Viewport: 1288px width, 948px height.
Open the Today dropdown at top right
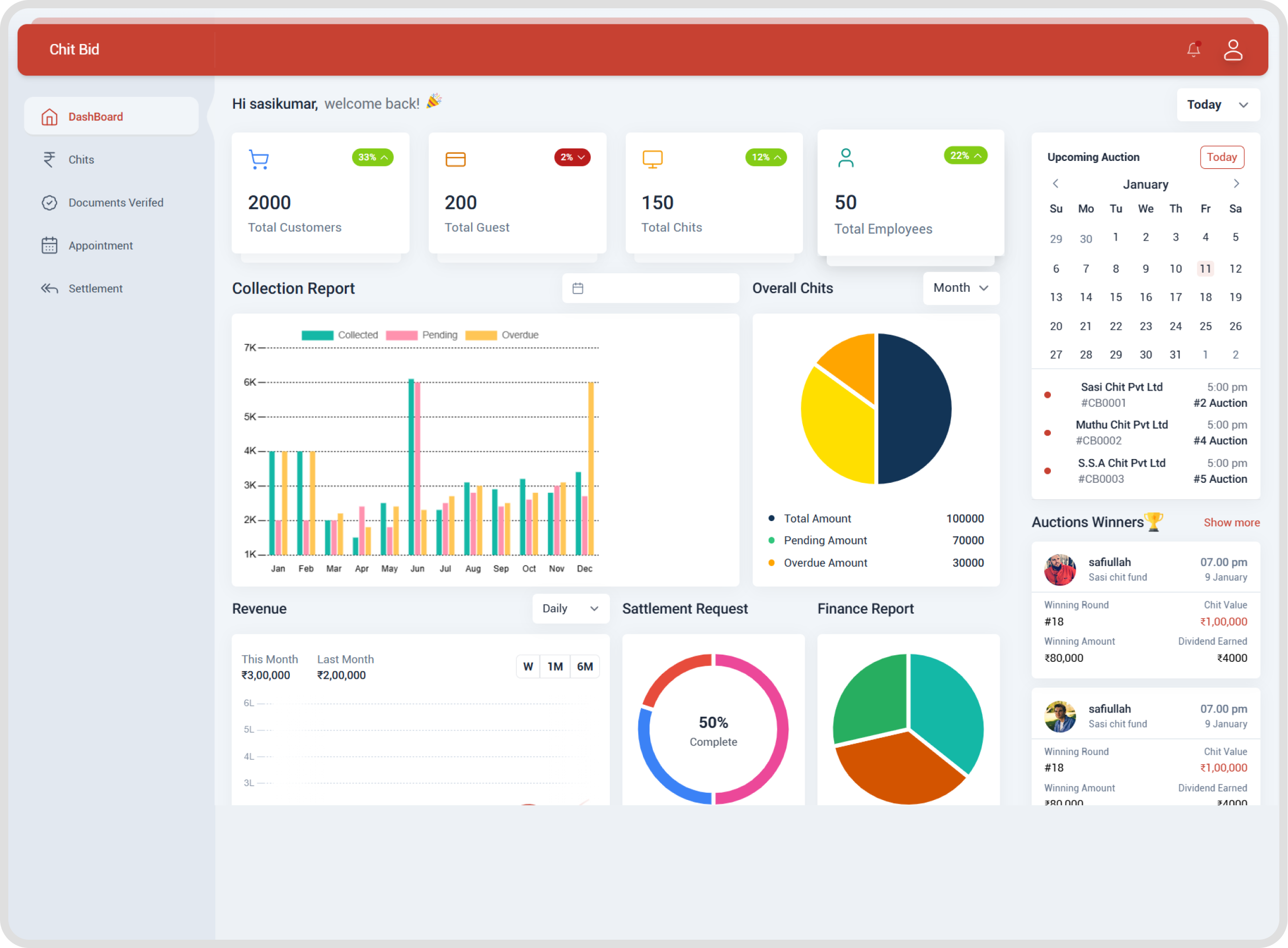(x=1218, y=105)
